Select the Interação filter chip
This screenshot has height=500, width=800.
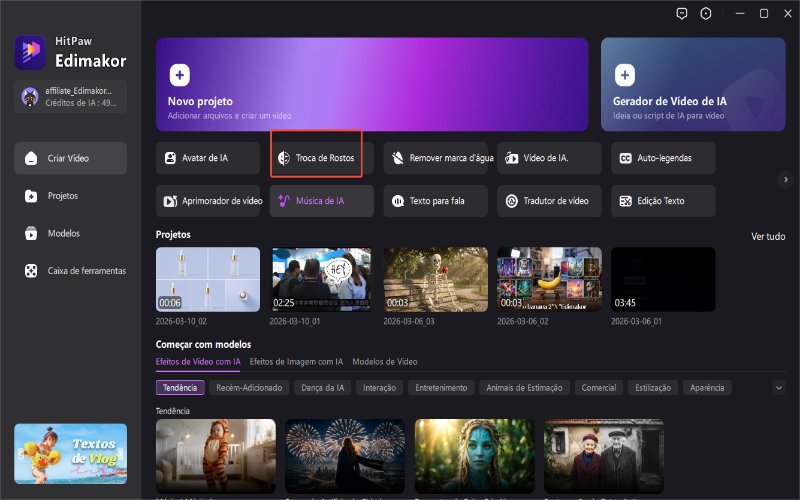[380, 388]
